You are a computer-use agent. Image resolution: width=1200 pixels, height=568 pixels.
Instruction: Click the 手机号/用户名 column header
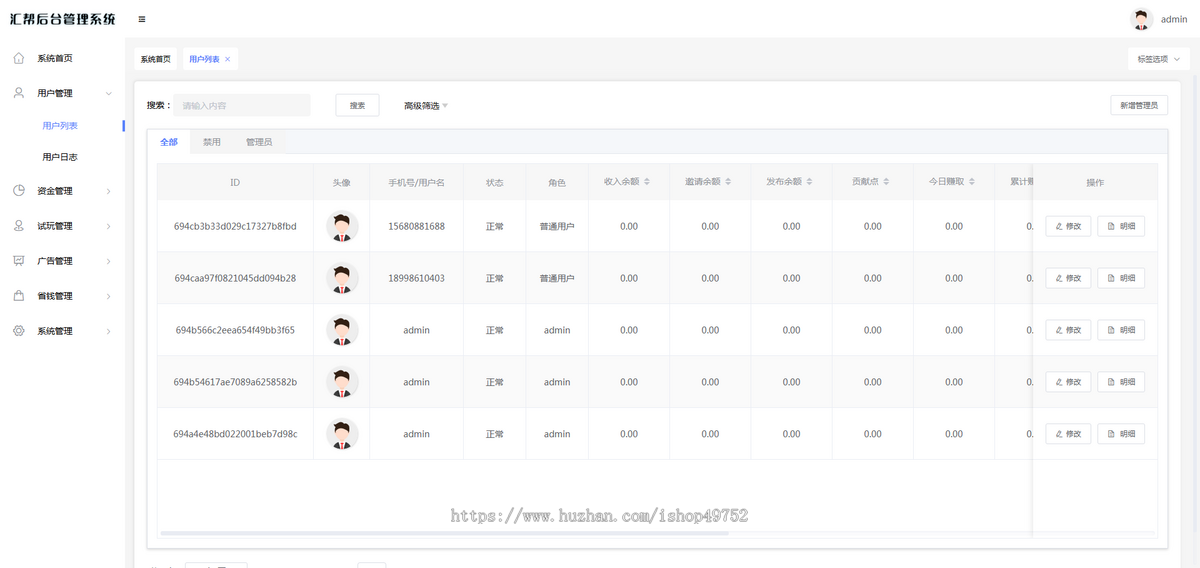tap(416, 183)
